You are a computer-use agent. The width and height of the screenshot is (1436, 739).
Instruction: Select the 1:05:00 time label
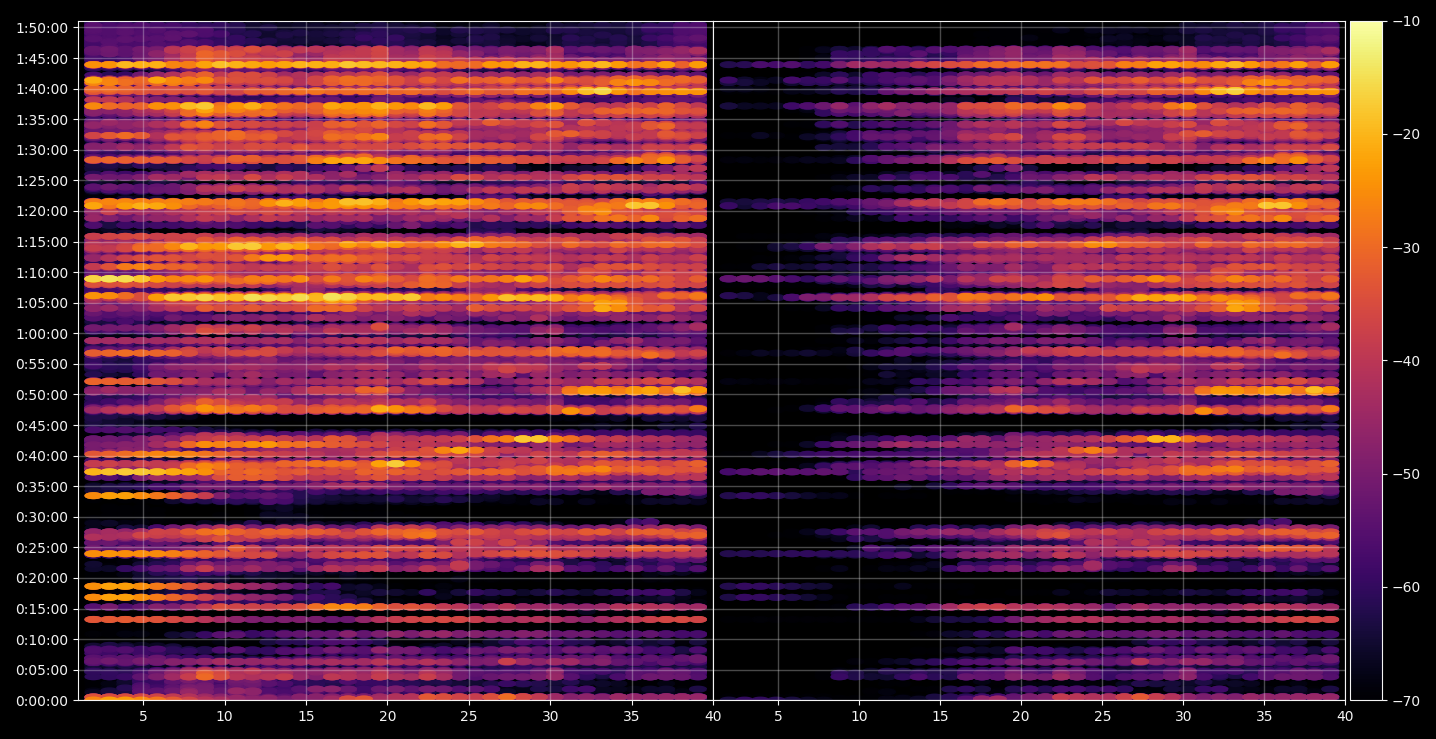[x=42, y=303]
